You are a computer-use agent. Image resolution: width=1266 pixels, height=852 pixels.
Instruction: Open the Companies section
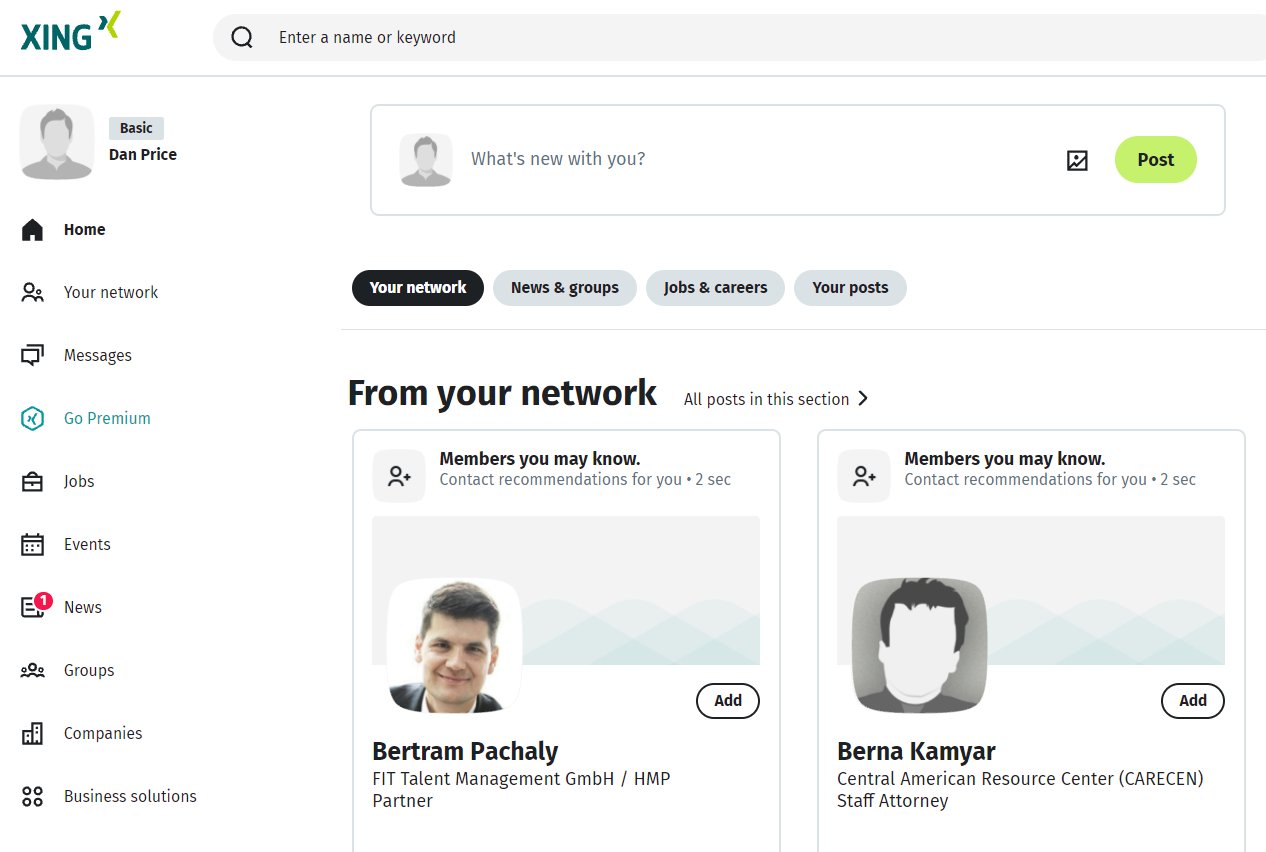tap(102, 733)
